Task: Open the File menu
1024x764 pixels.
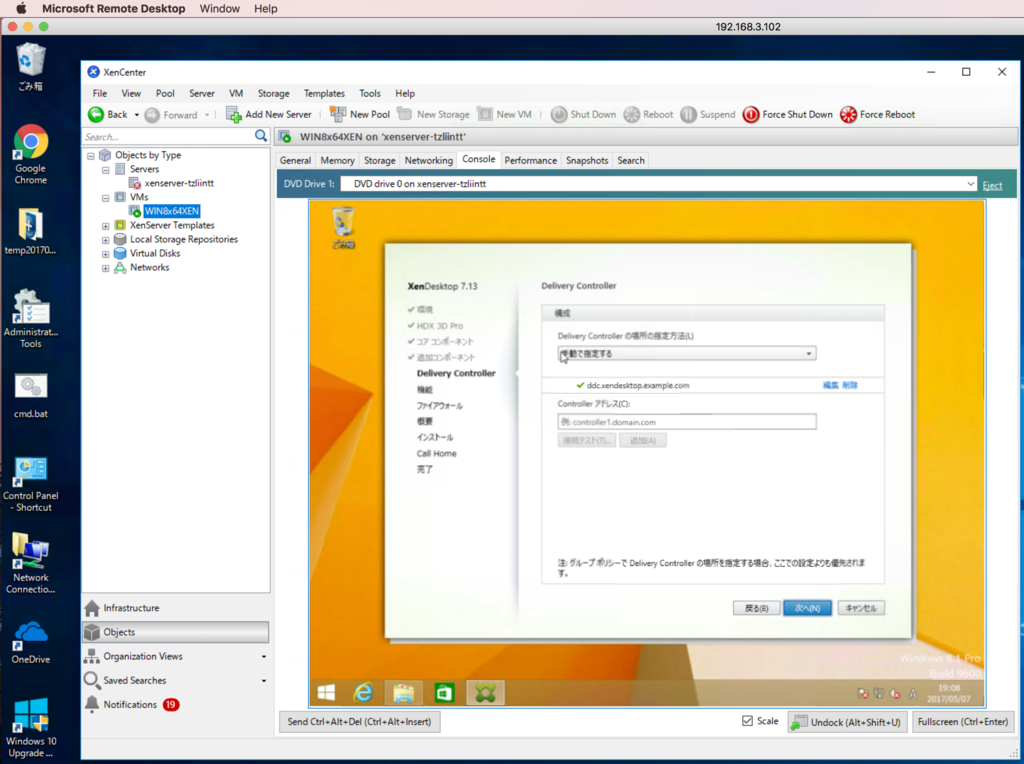Action: coord(100,93)
